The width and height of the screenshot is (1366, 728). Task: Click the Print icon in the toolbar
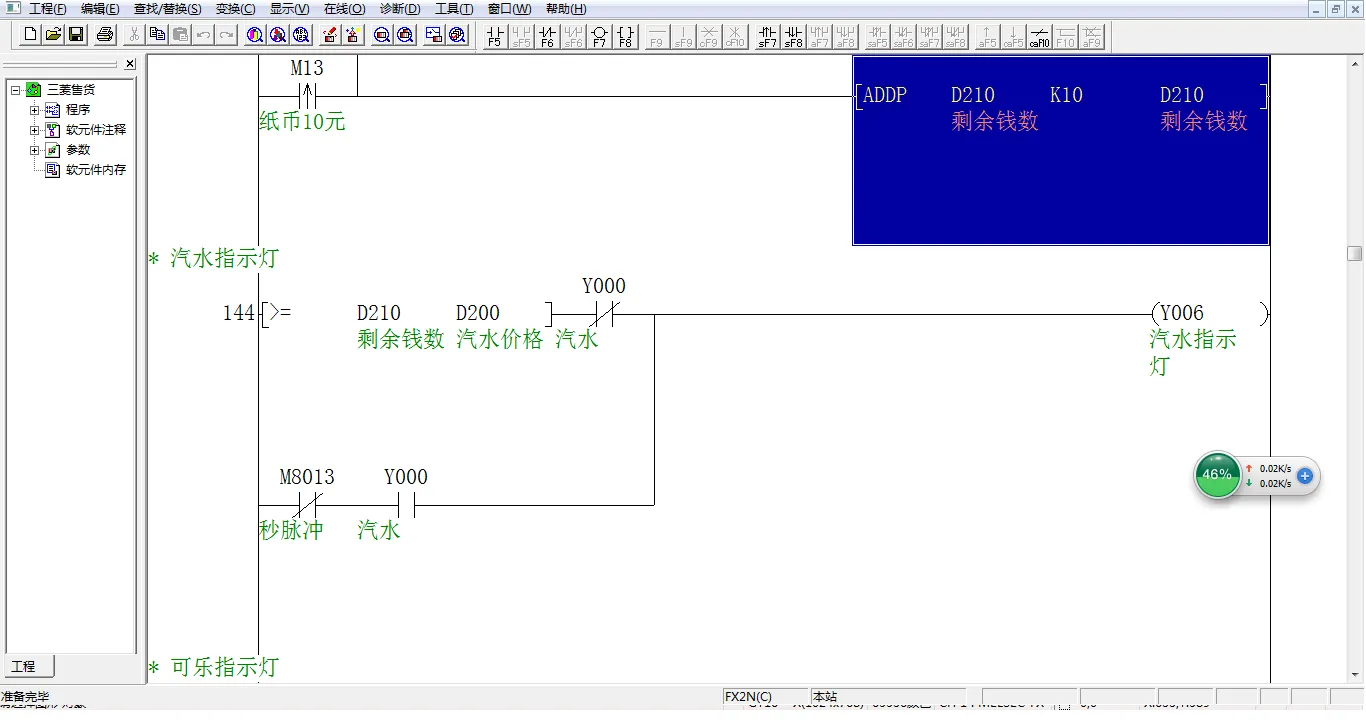pos(105,35)
